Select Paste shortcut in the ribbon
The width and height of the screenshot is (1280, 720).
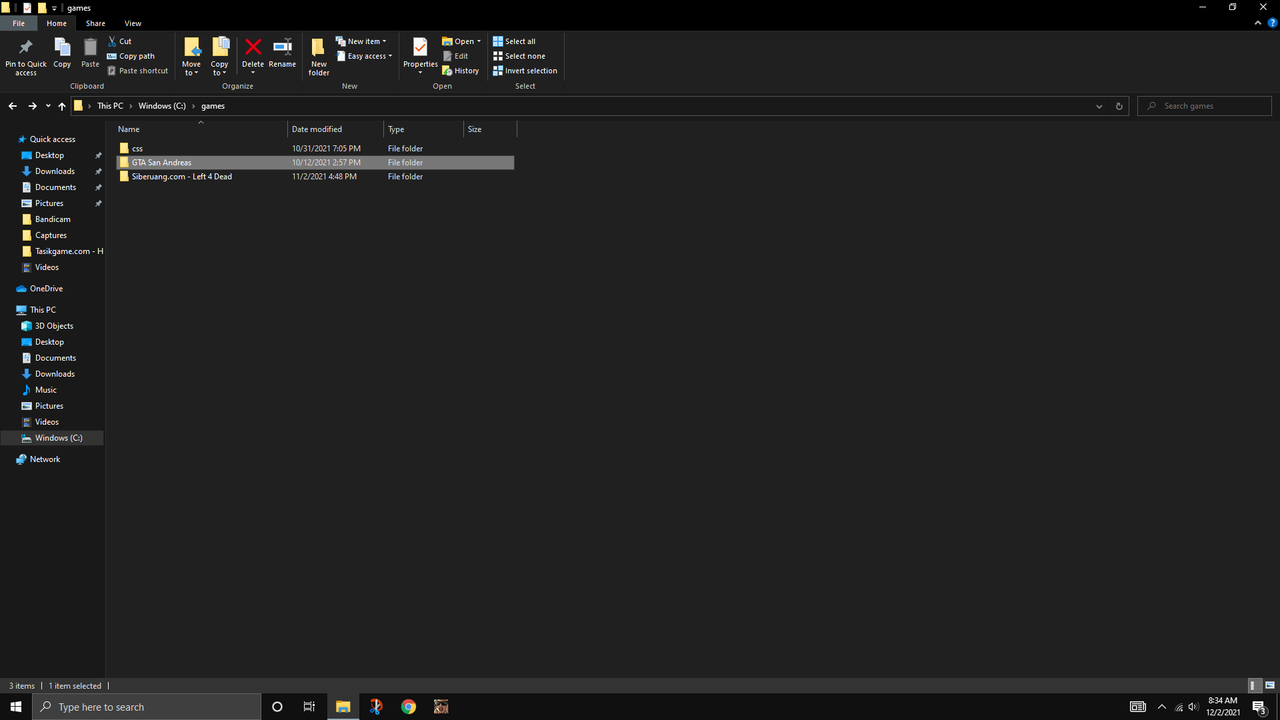pos(138,71)
